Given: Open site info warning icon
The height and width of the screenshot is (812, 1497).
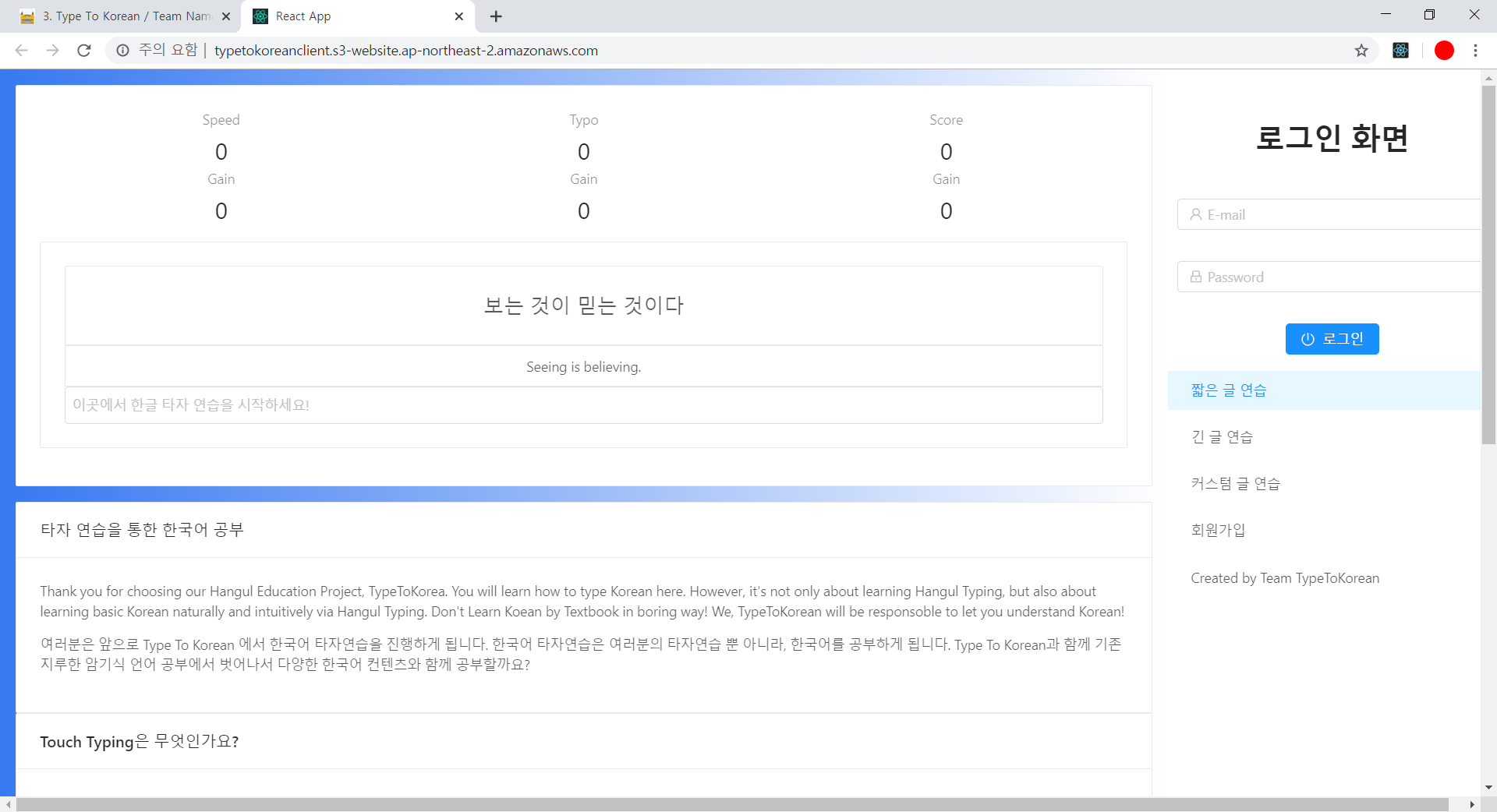Looking at the screenshot, I should 122,51.
